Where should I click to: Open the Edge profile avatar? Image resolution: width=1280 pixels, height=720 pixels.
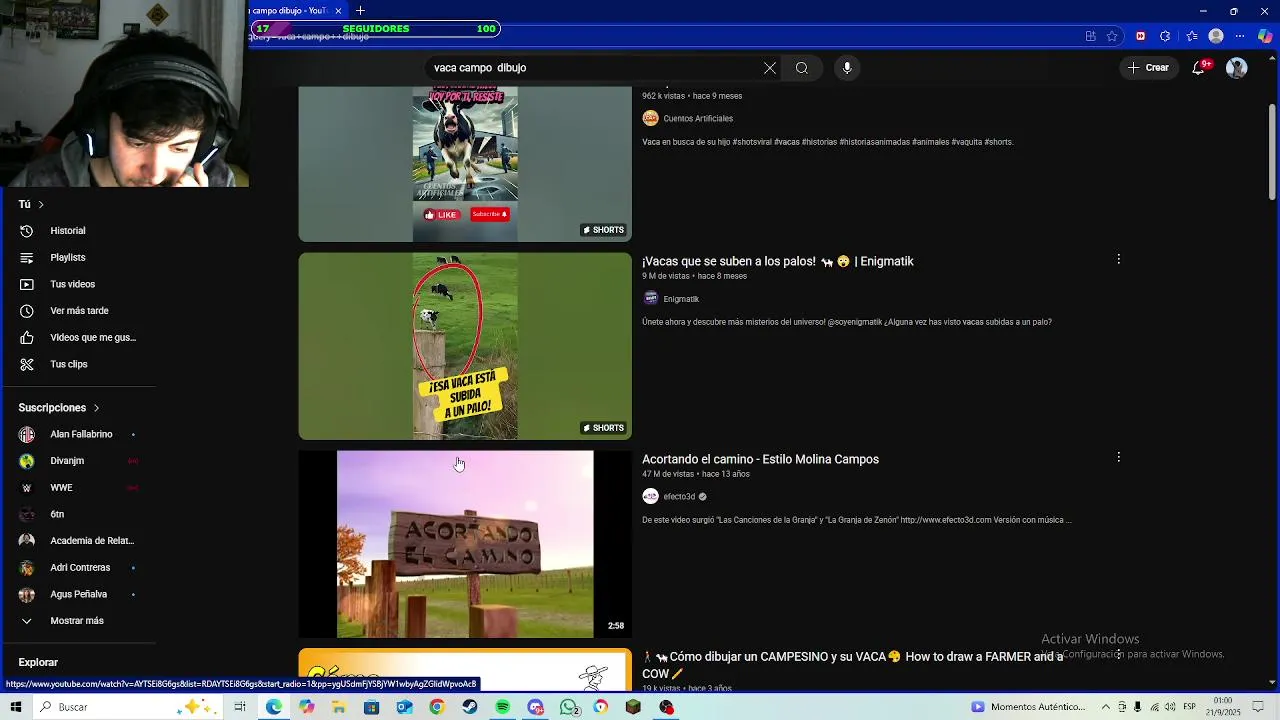(1216, 36)
